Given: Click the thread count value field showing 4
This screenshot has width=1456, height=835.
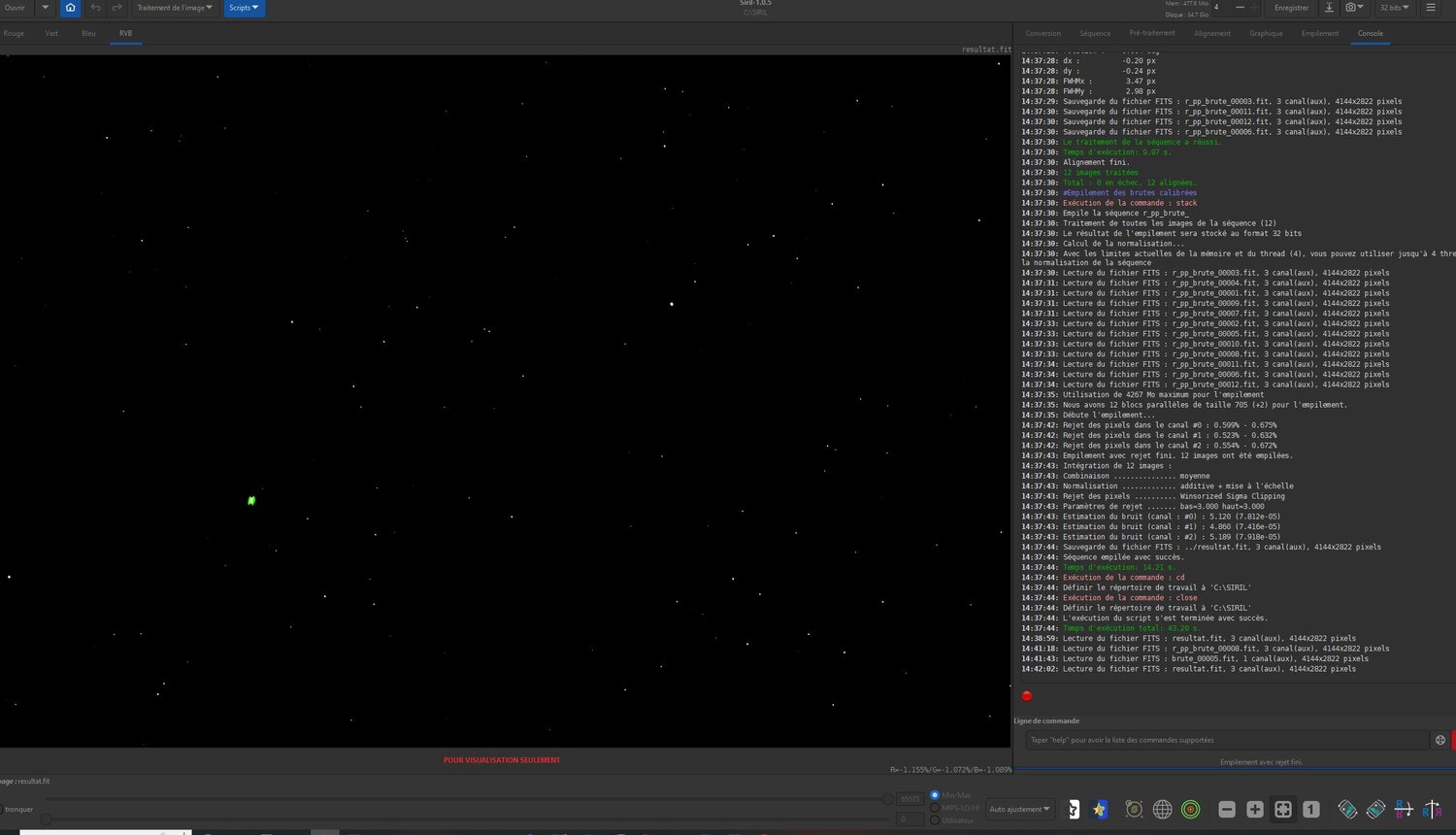Looking at the screenshot, I should coord(1221,8).
